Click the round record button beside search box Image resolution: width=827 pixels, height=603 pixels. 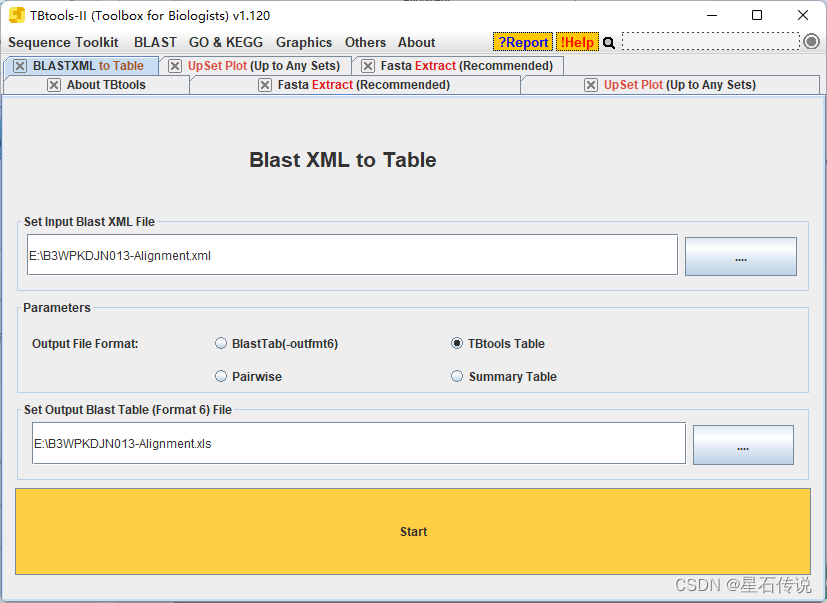pos(811,41)
